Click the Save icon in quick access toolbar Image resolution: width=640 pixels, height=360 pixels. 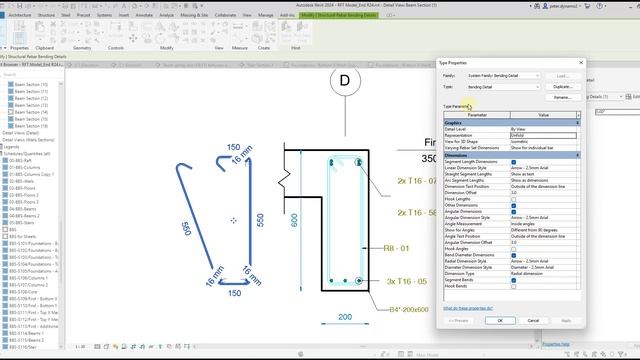20,6
